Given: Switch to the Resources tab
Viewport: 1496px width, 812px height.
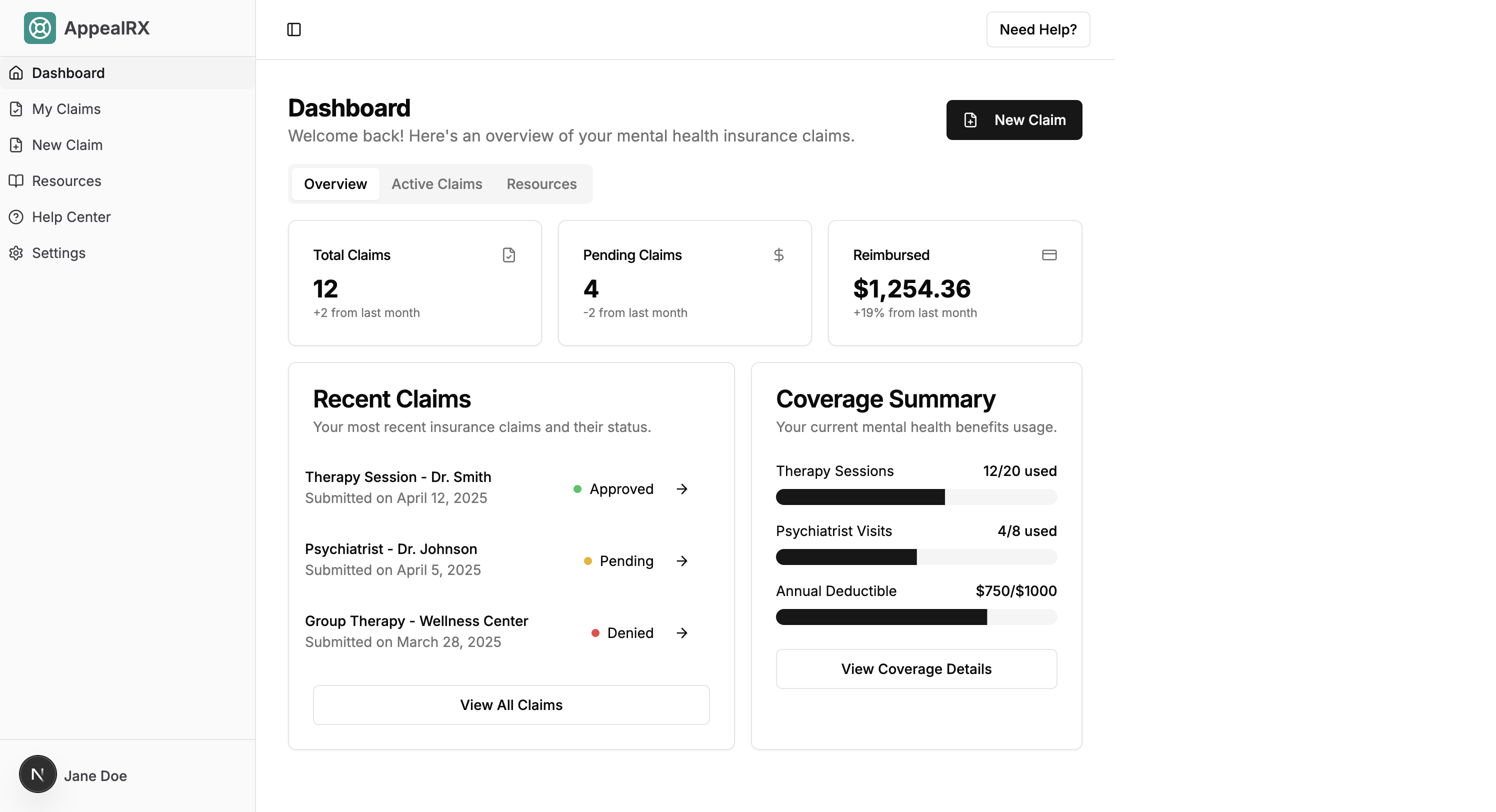Looking at the screenshot, I should click(541, 184).
